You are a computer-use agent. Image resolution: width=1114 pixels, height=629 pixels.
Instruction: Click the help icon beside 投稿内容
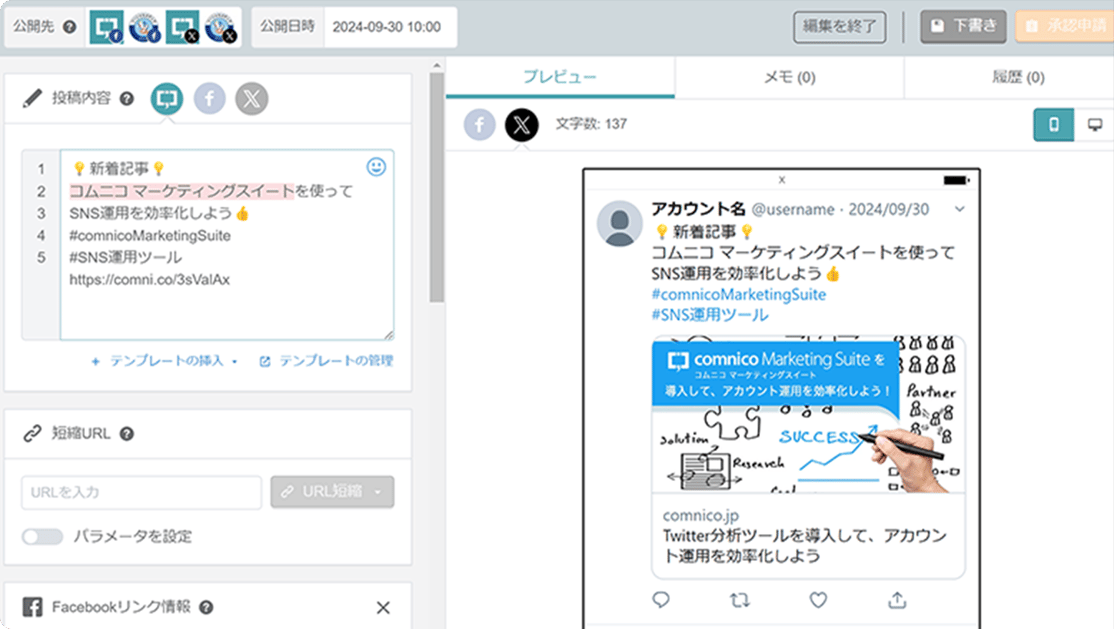pos(126,99)
